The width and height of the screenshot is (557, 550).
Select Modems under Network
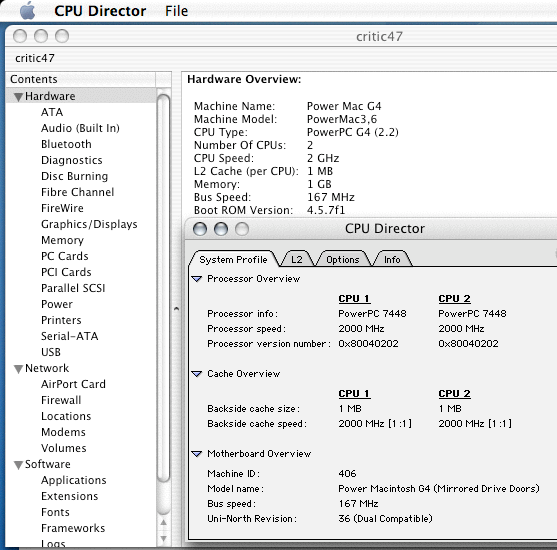(x=63, y=432)
